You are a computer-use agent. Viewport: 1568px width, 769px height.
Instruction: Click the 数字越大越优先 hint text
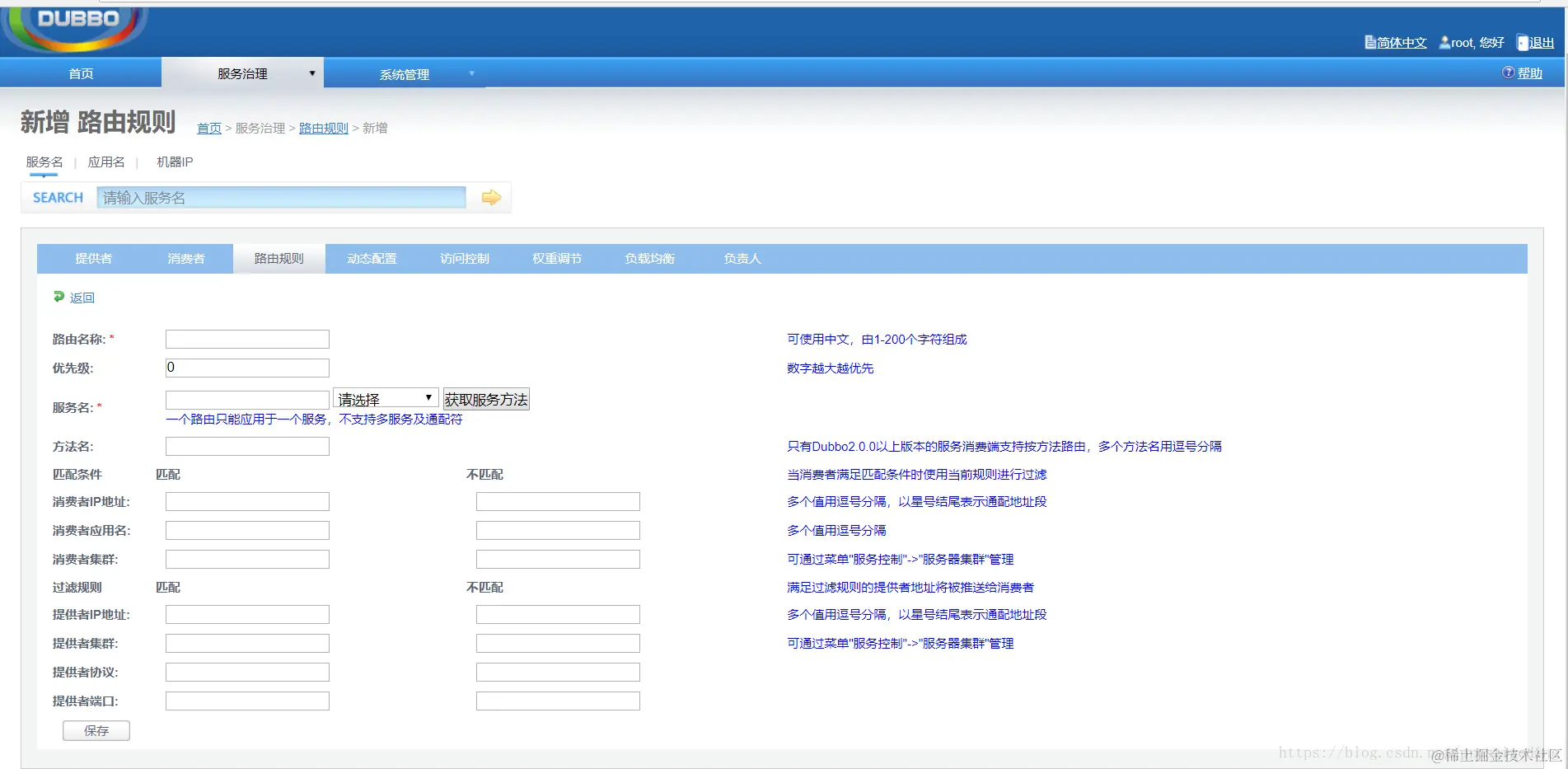(x=830, y=368)
